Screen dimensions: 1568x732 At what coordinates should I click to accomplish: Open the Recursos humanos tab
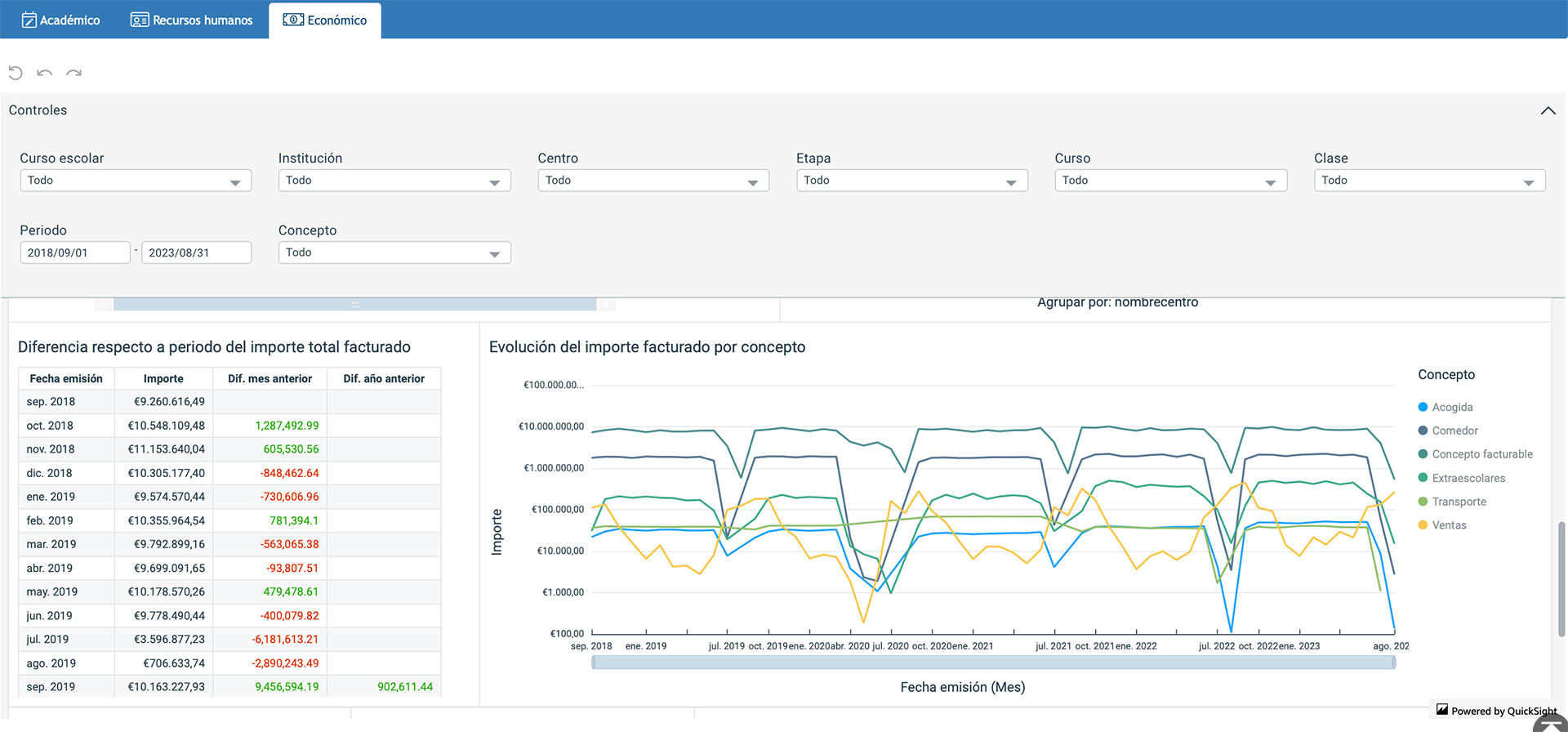[x=192, y=20]
